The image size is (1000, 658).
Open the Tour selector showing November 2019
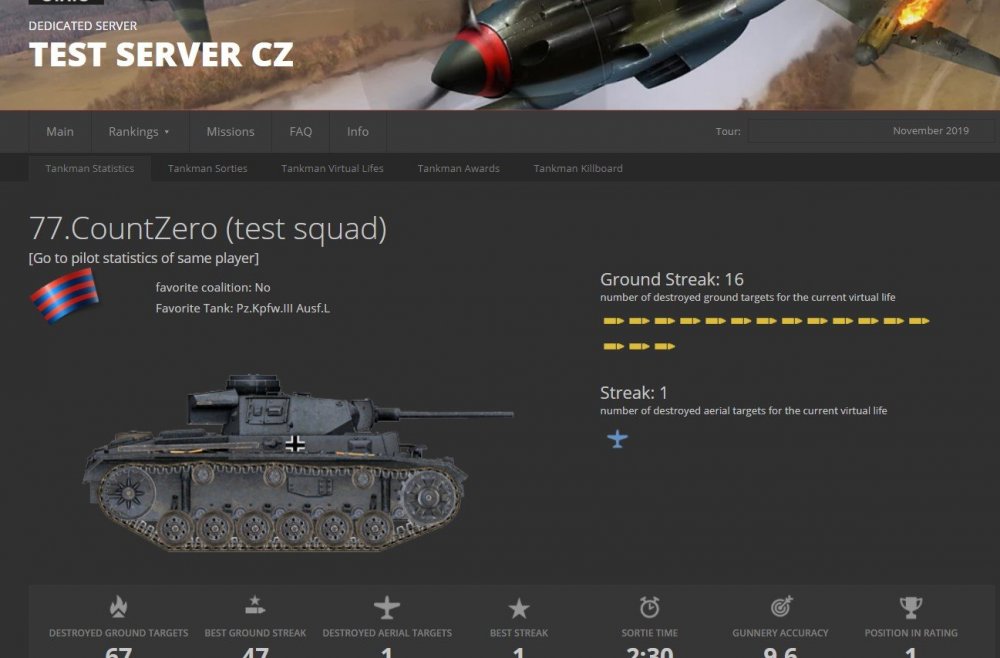pyautogui.click(x=871, y=131)
